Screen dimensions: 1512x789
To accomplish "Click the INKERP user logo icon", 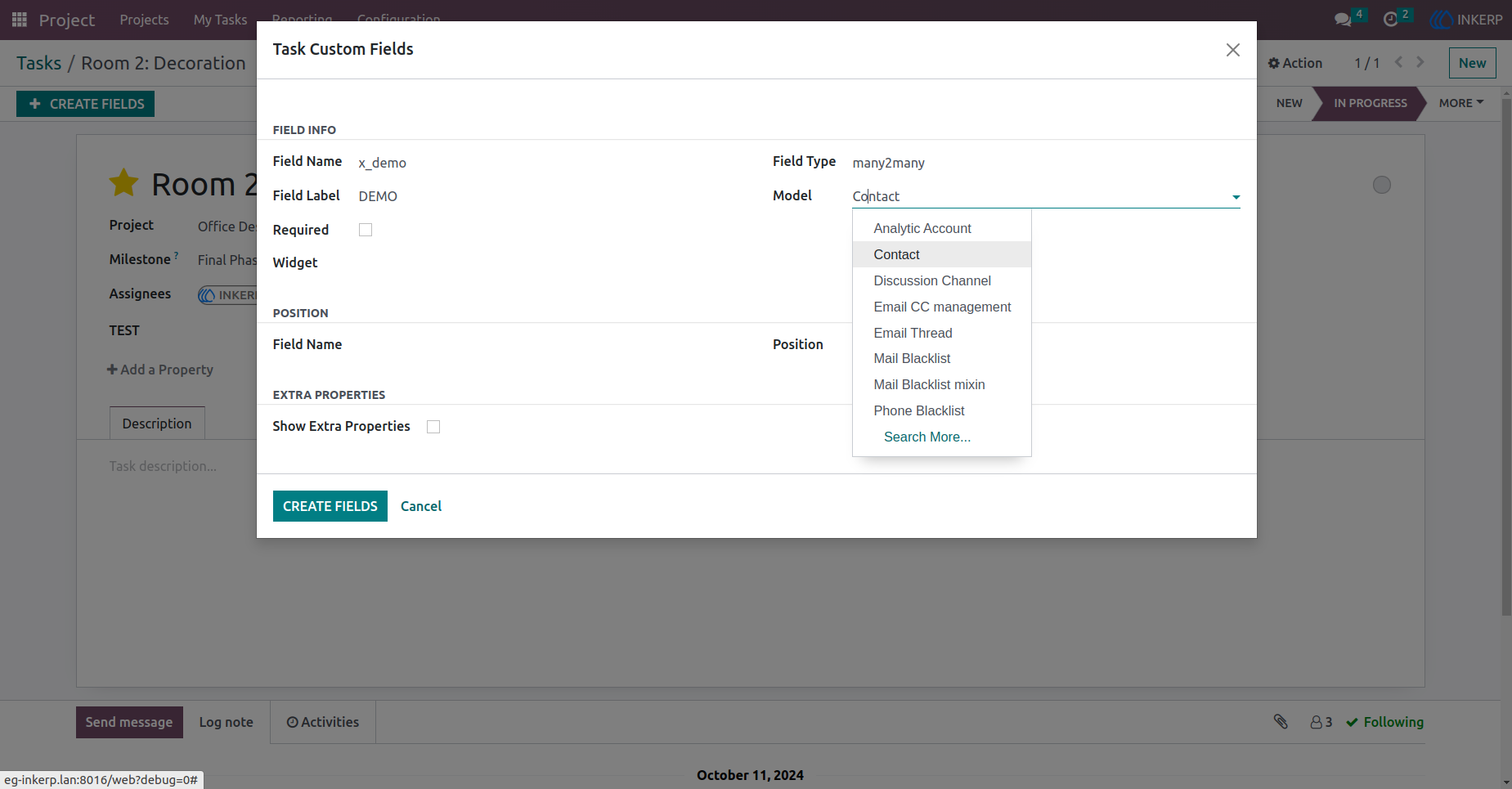I will pyautogui.click(x=1441, y=20).
